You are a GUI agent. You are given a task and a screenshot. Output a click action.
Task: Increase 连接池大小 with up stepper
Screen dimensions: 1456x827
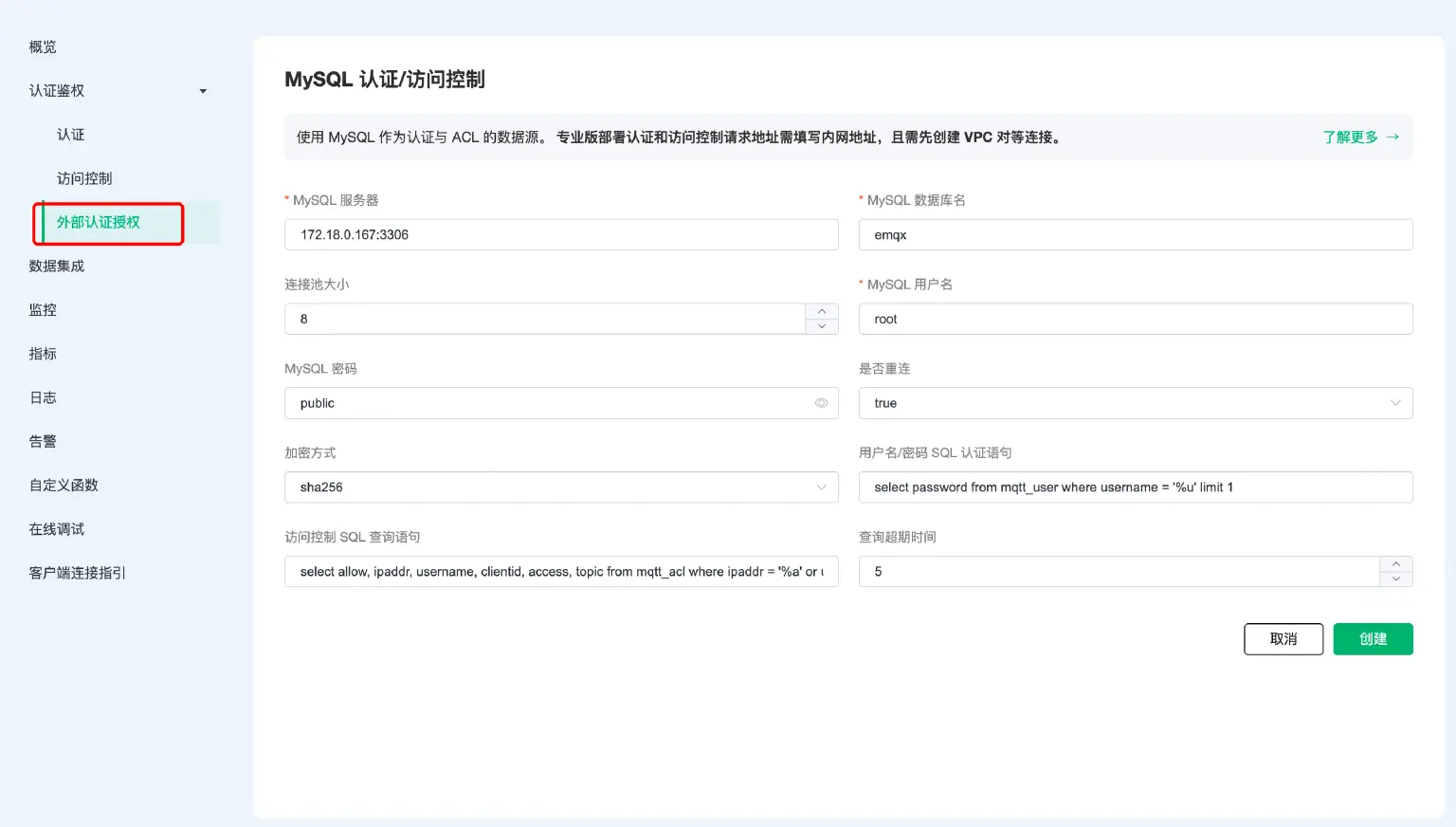[x=821, y=311]
